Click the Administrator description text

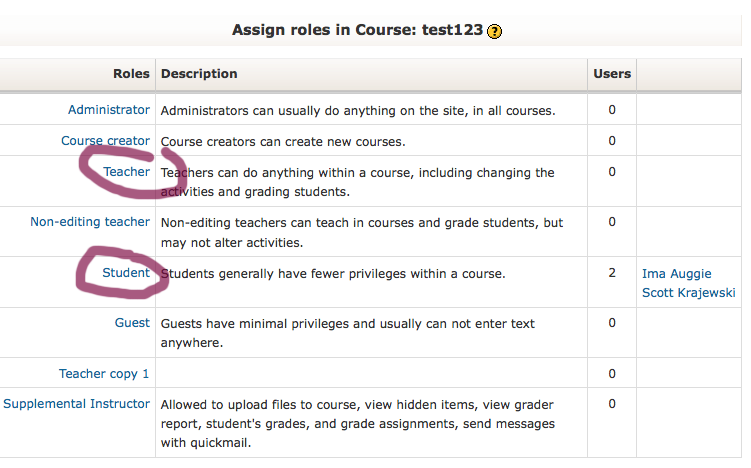[x=358, y=111]
